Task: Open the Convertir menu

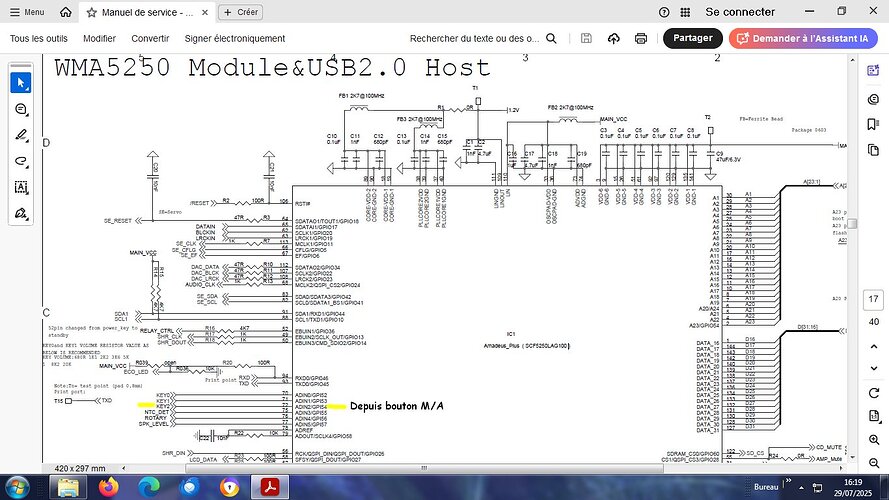Action: [x=150, y=39]
